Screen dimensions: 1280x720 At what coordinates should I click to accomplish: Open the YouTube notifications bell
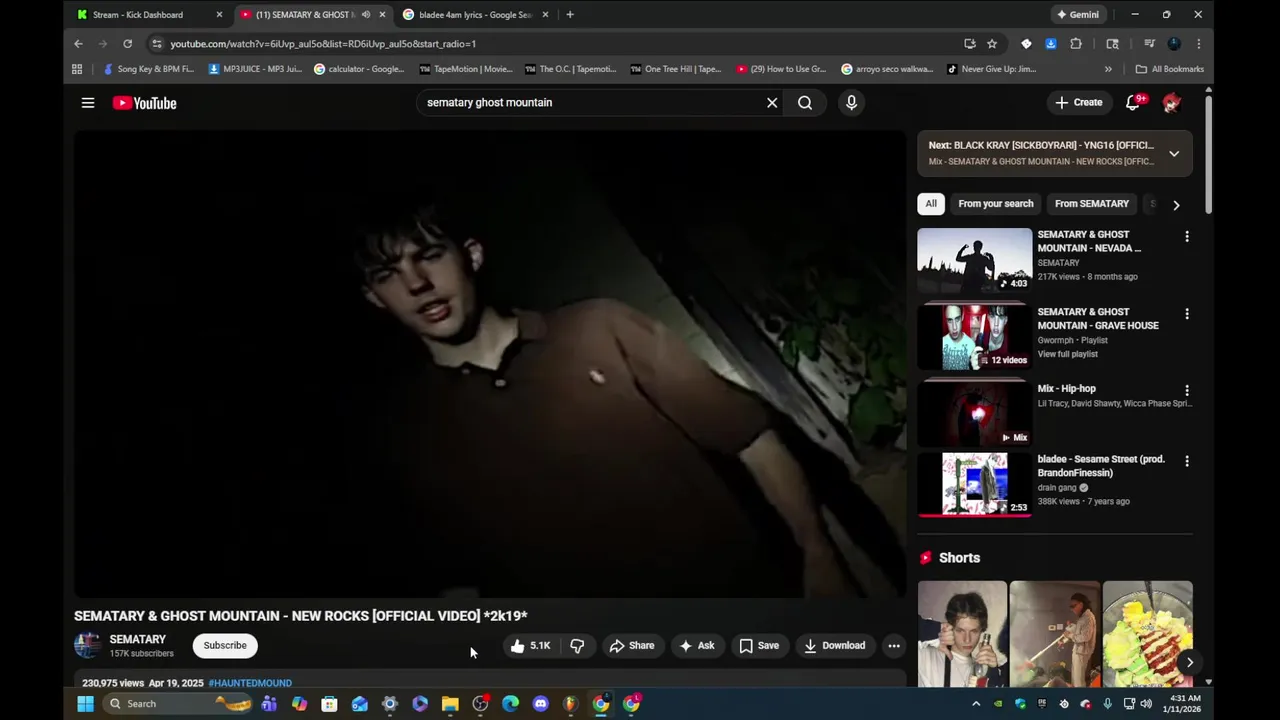point(1133,102)
